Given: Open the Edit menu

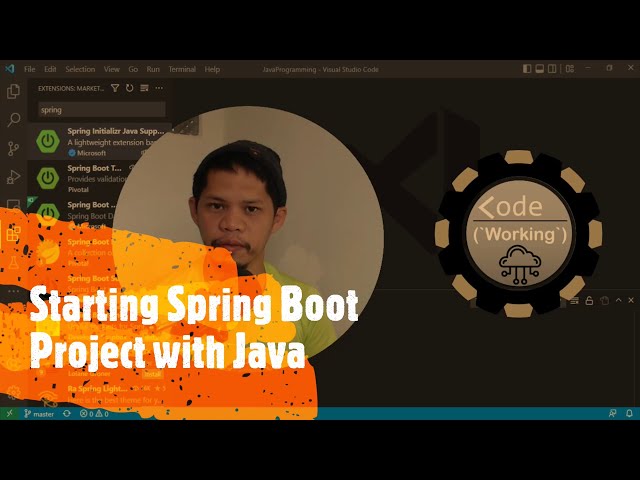Looking at the screenshot, I should (50, 69).
